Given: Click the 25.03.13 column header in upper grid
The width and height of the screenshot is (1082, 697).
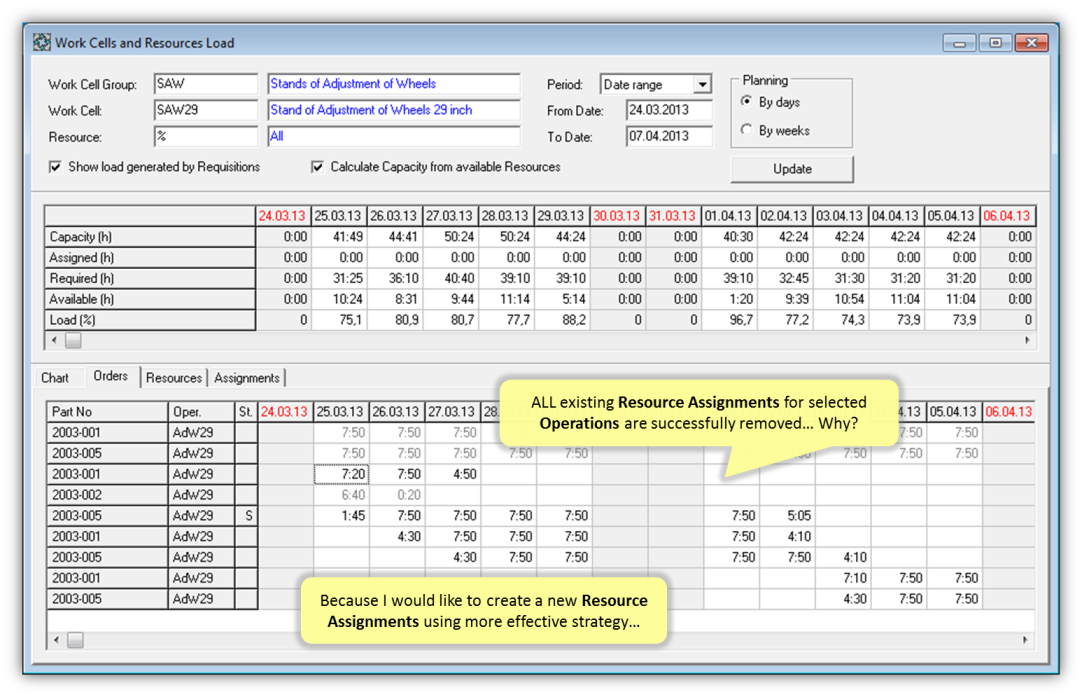Looking at the screenshot, I should [x=339, y=216].
